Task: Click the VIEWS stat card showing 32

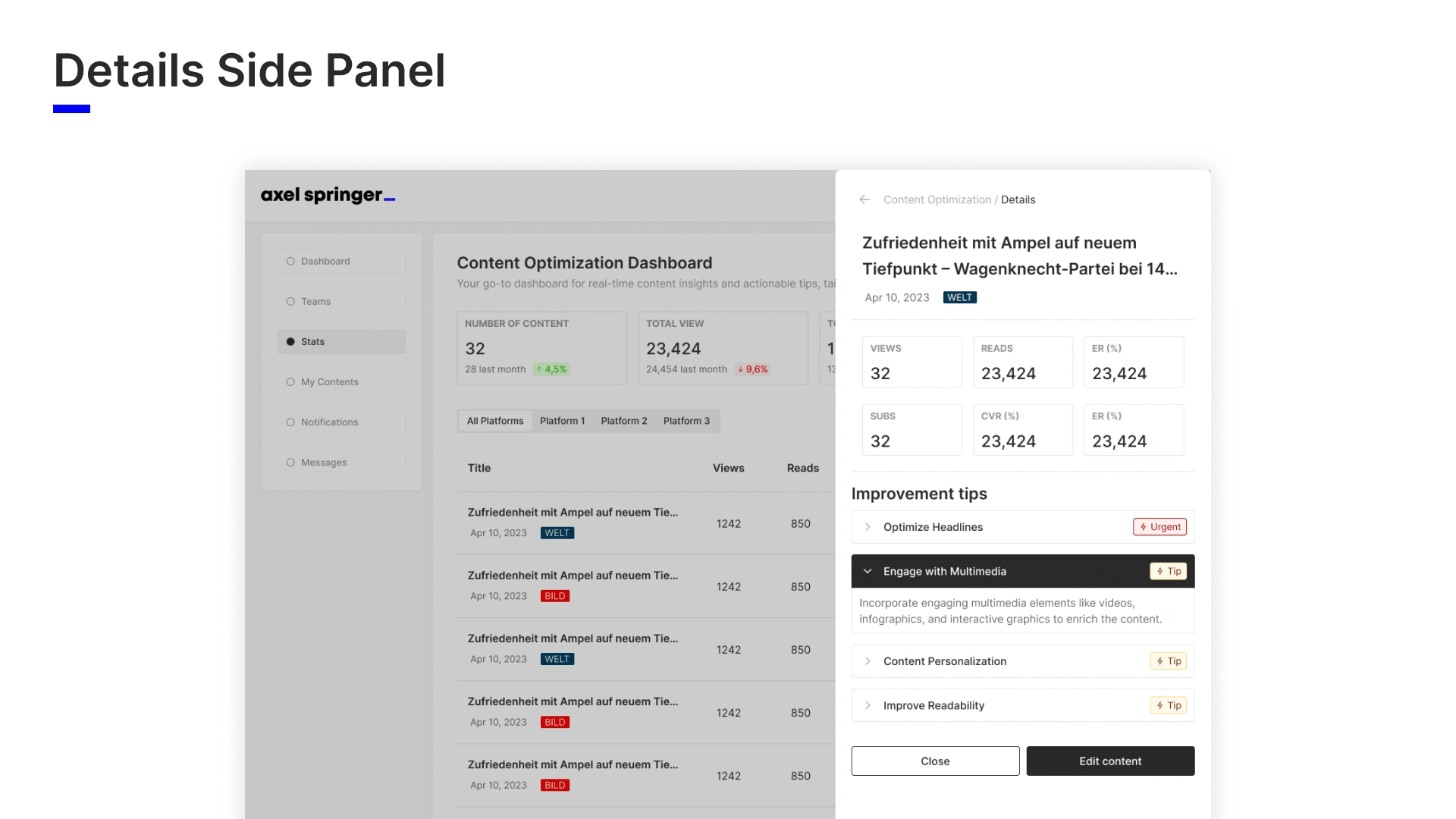Action: pyautogui.click(x=912, y=362)
